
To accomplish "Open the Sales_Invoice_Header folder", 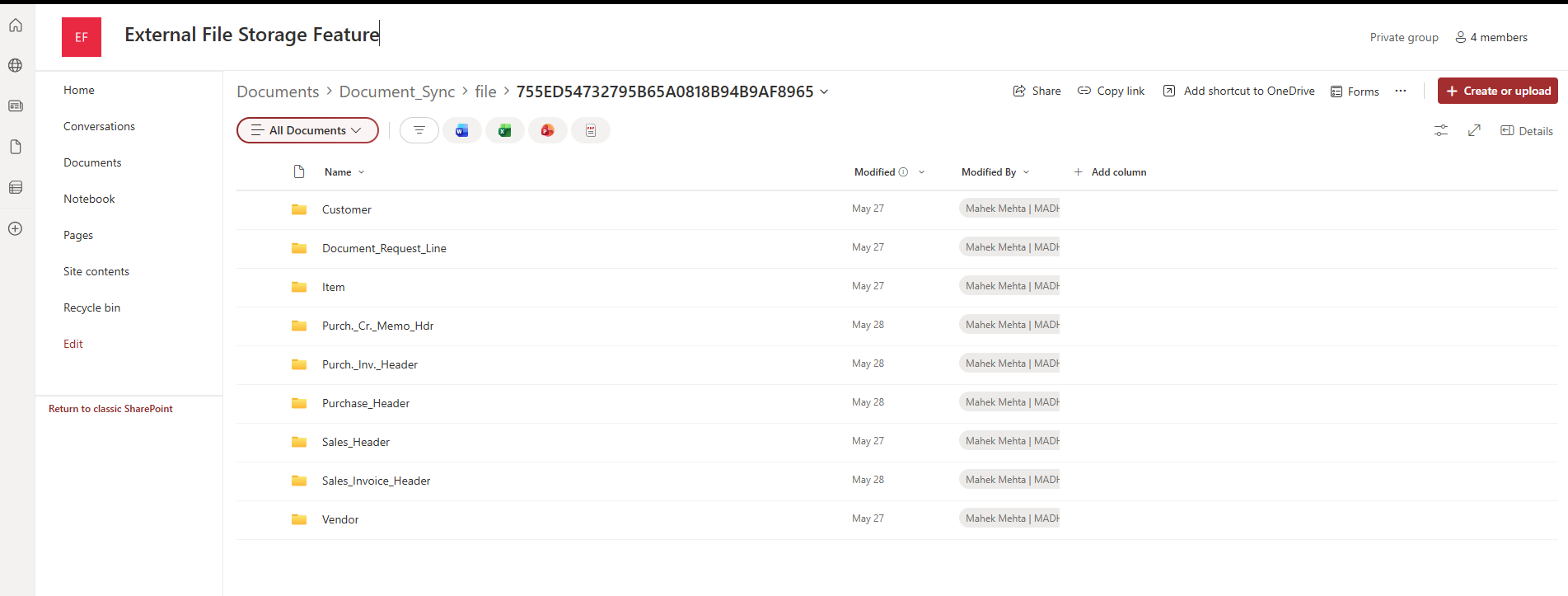I will [376, 481].
